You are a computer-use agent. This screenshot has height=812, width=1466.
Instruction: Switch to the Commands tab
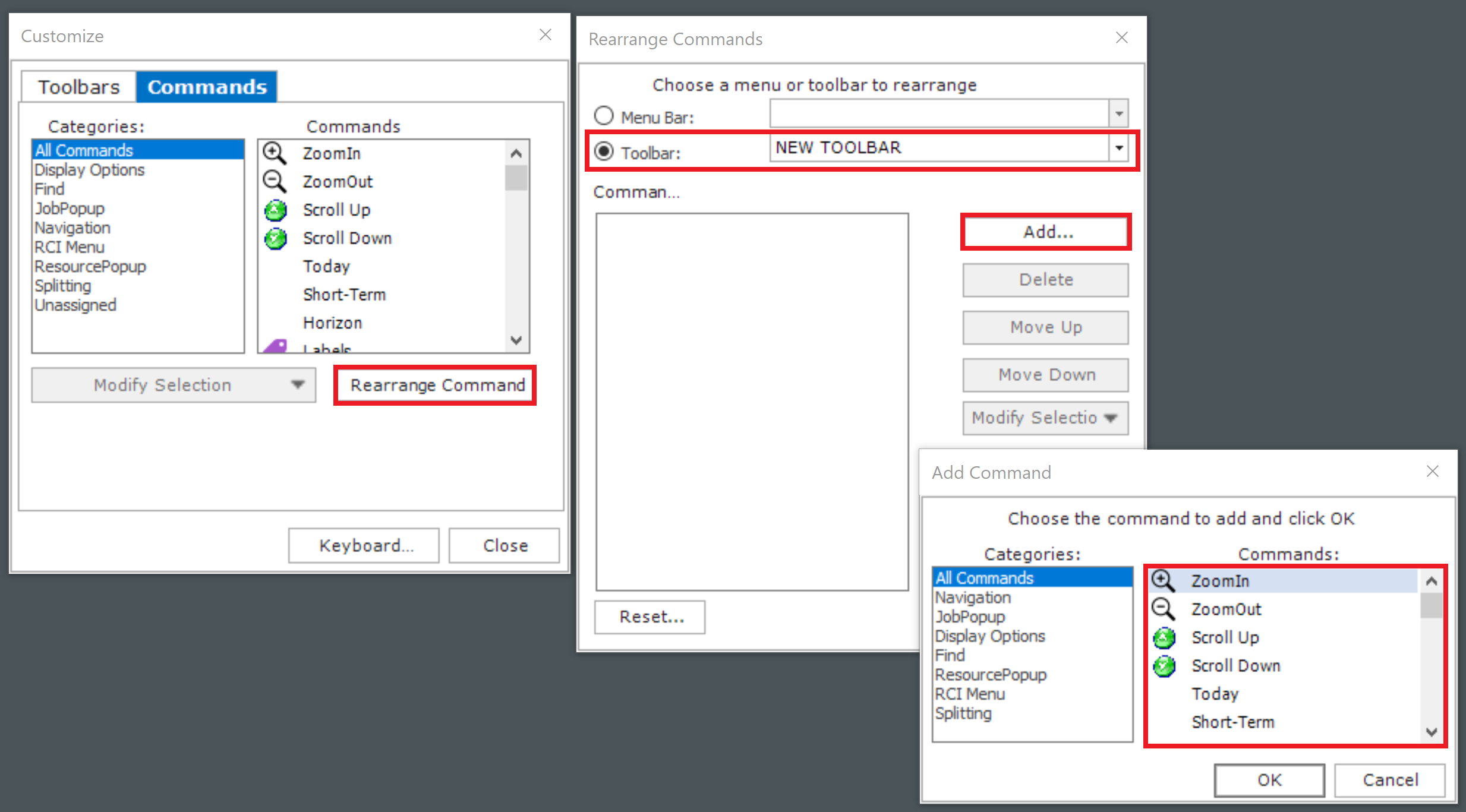click(x=207, y=87)
